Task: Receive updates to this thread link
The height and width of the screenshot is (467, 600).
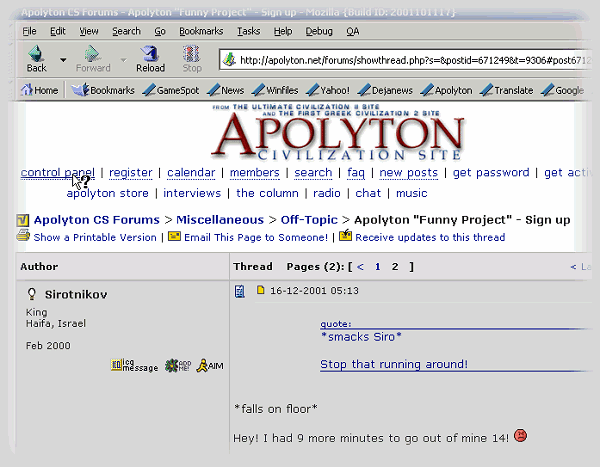Action: pos(430,238)
